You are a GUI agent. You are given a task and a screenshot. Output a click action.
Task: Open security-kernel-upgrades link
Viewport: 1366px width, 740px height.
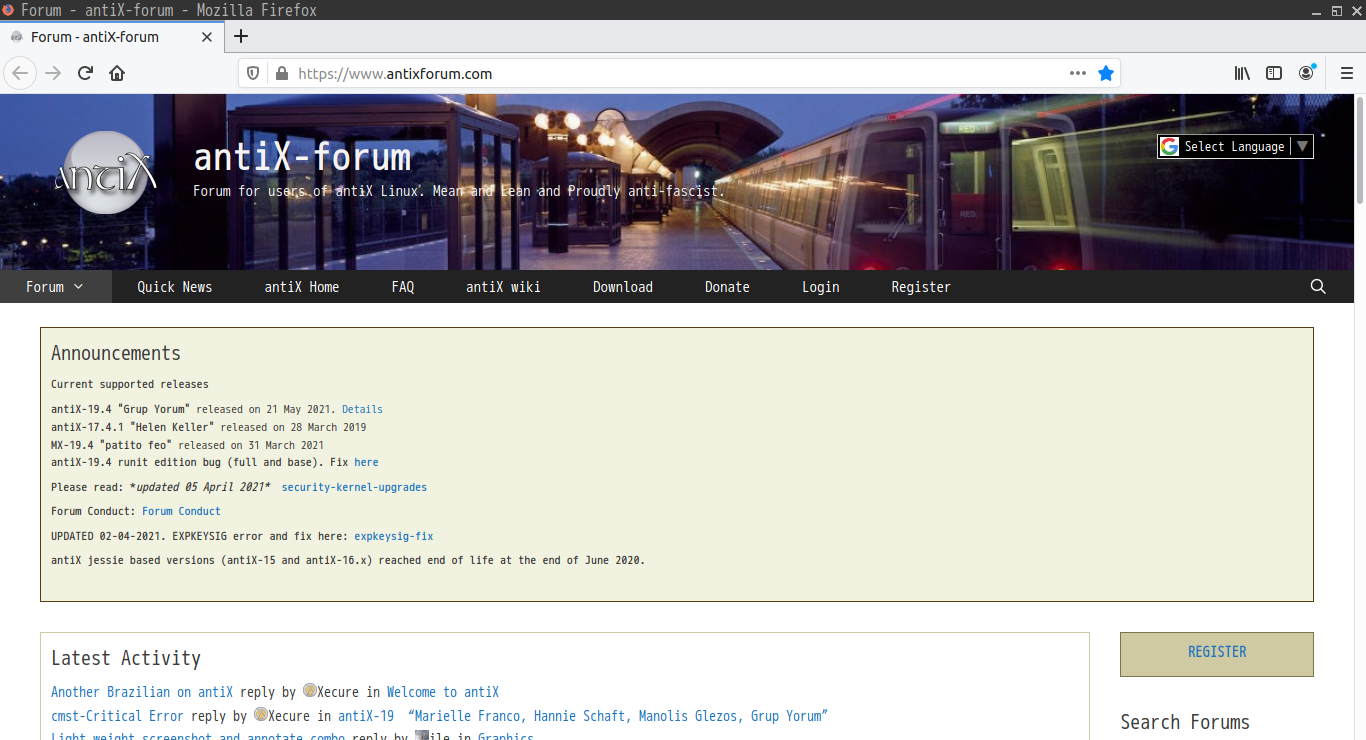354,487
